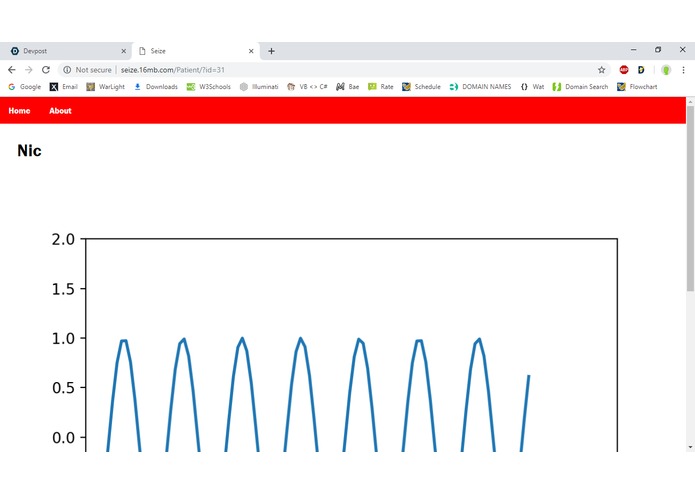Select the Seize tab
Viewport: 695px width, 494px height.
pyautogui.click(x=195, y=51)
